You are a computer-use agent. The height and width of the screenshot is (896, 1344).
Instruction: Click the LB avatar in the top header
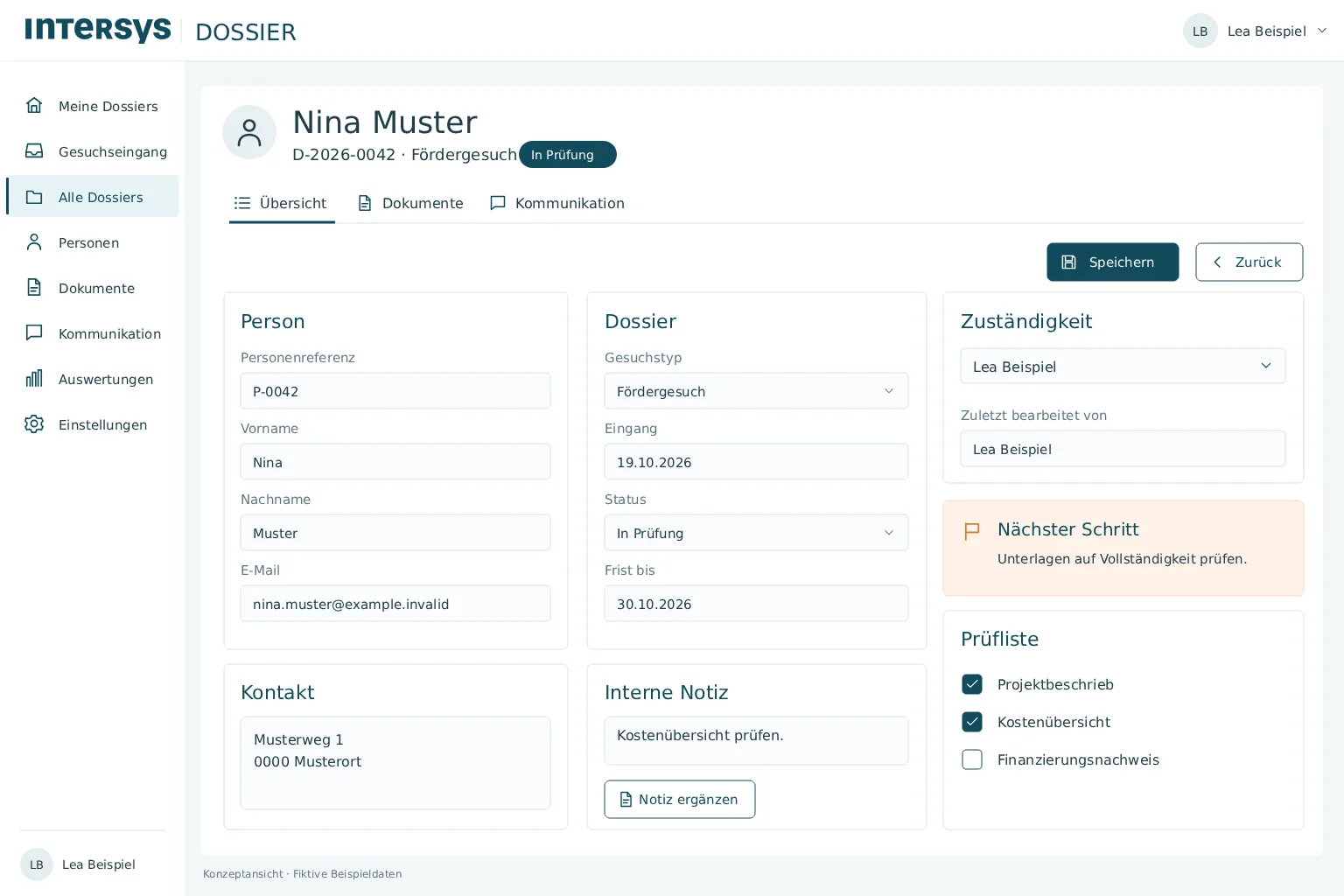point(1200,31)
